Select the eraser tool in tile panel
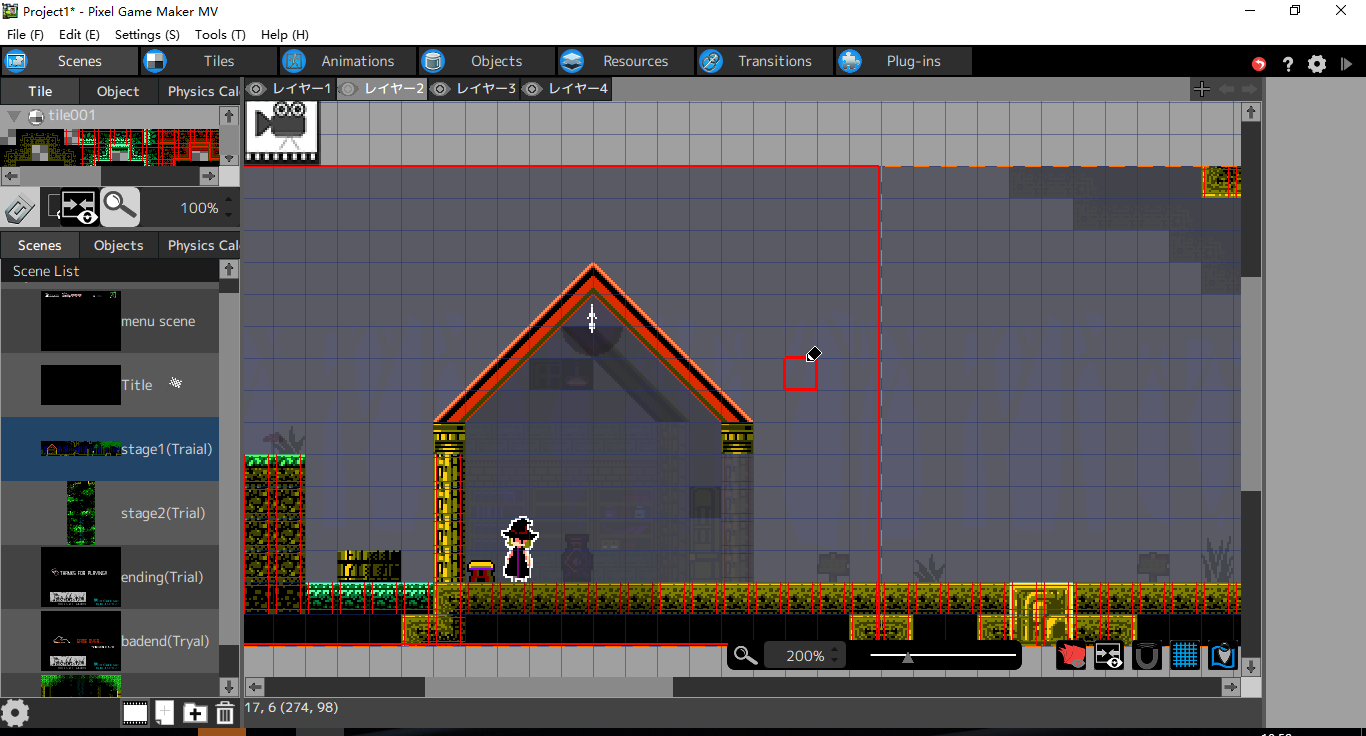 click(x=20, y=208)
